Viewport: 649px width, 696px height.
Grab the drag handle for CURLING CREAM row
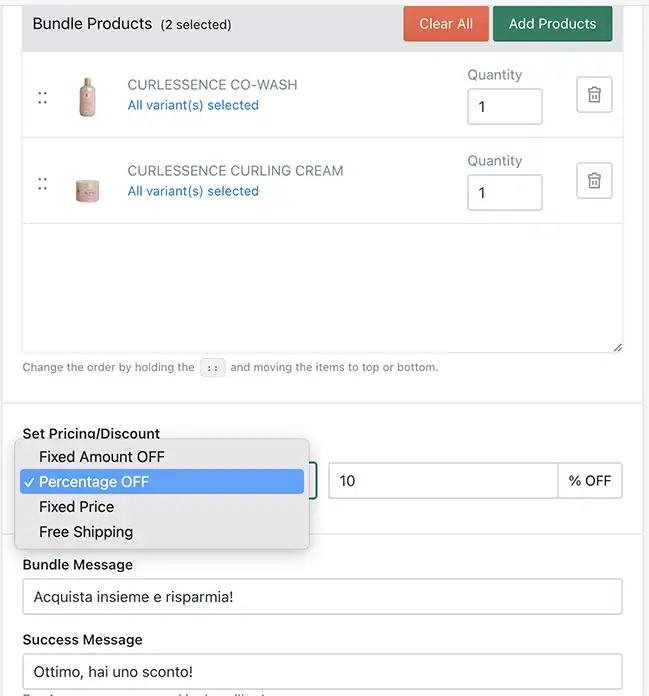pyautogui.click(x=43, y=184)
